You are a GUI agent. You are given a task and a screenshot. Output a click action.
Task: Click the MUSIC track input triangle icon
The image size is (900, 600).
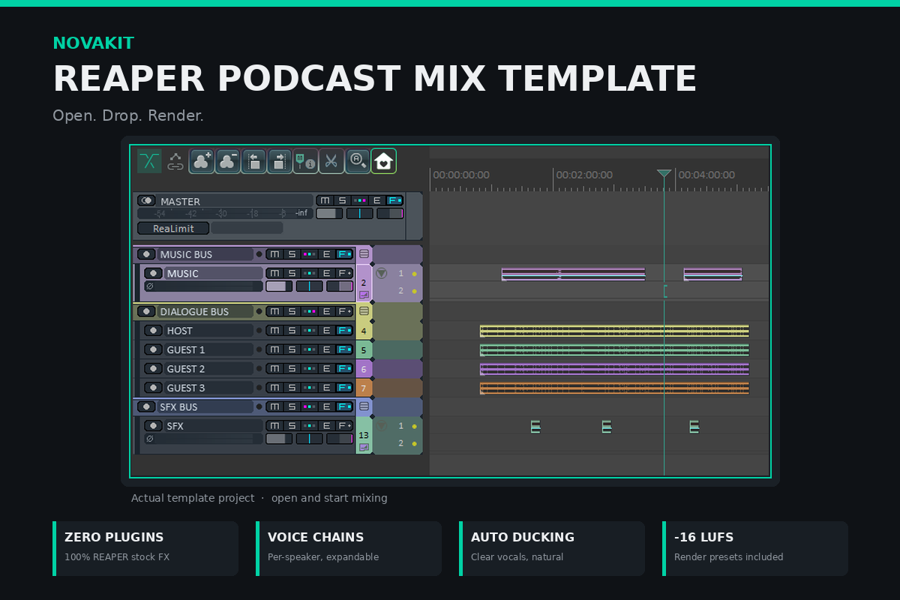point(381,273)
